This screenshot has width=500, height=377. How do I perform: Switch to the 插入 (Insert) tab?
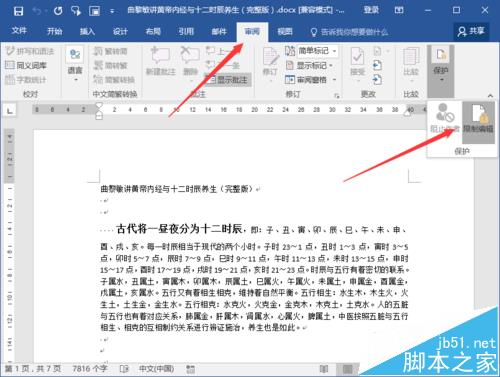87,31
